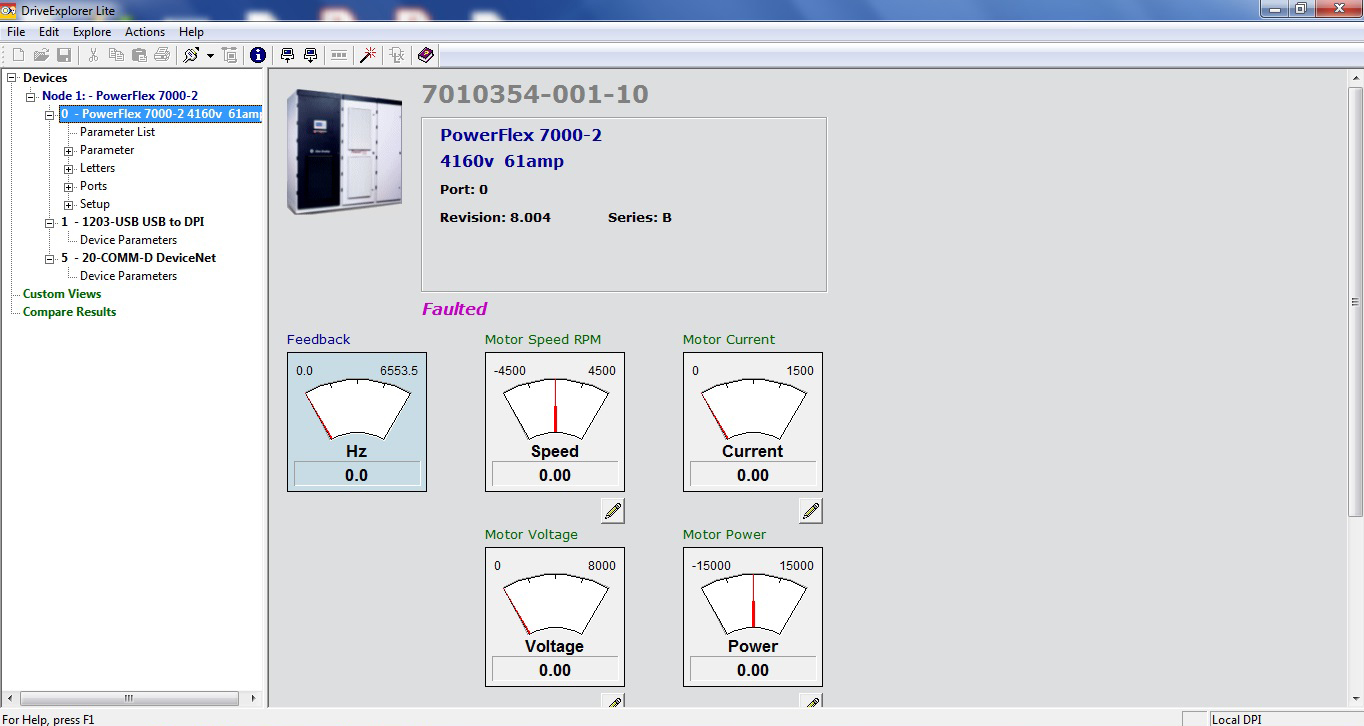Open Compare Results in the tree
This screenshot has height=726, width=1364.
pyautogui.click(x=69, y=312)
